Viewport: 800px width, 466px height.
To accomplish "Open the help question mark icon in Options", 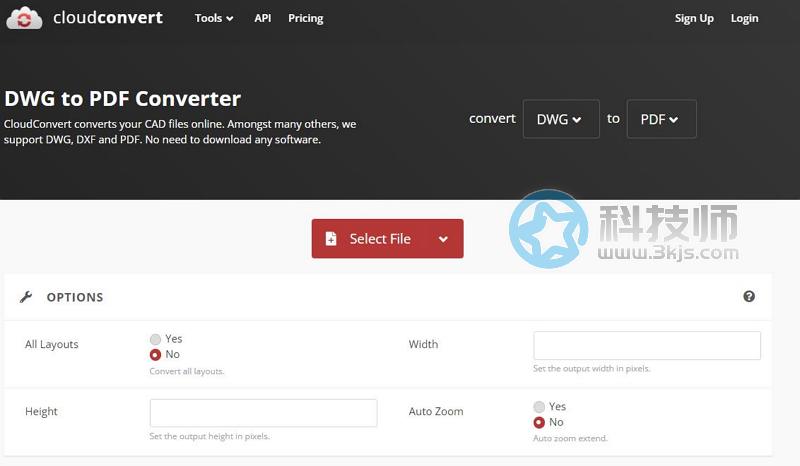I will pos(748,297).
